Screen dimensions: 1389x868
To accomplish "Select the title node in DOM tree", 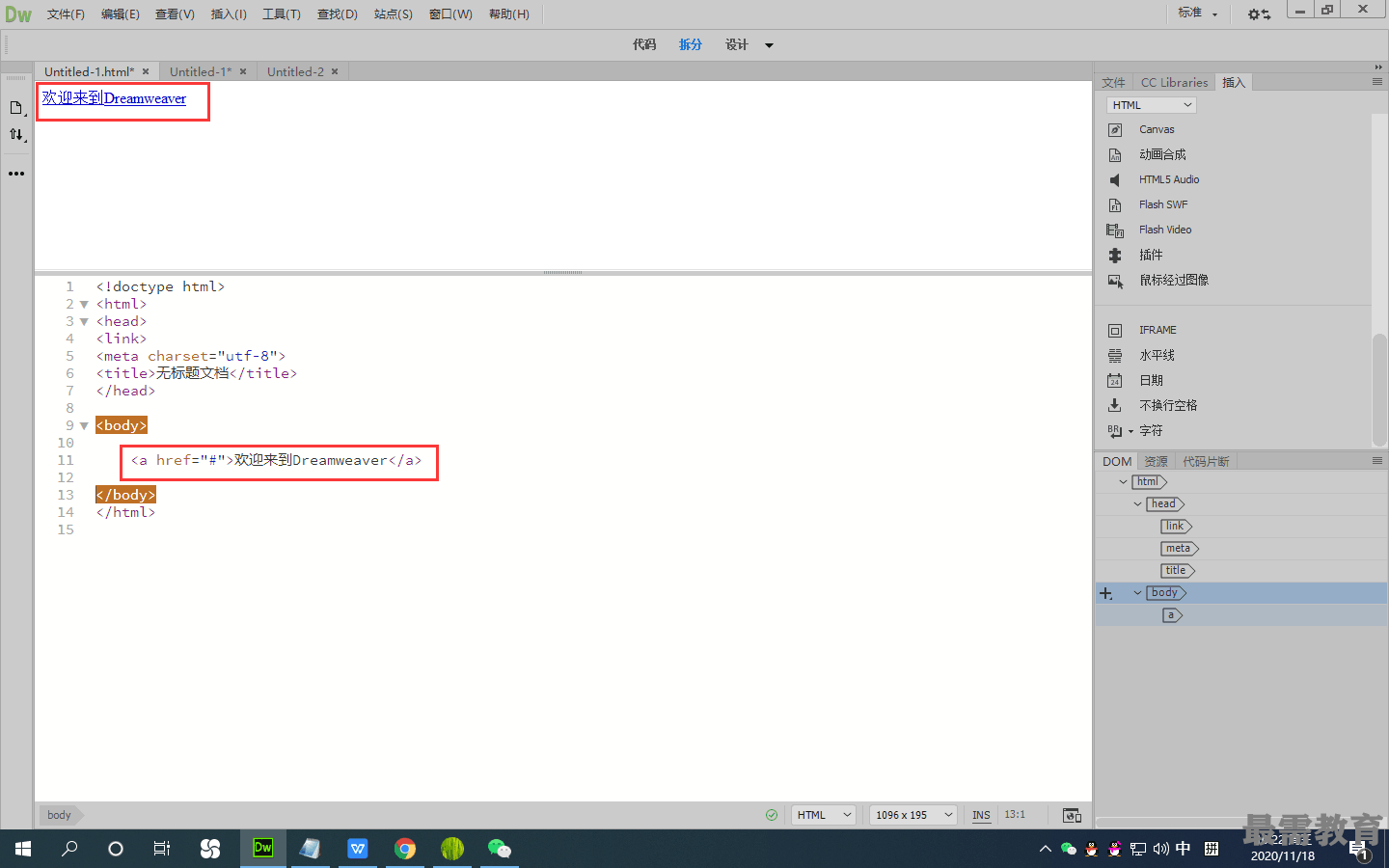I will pos(1177,571).
